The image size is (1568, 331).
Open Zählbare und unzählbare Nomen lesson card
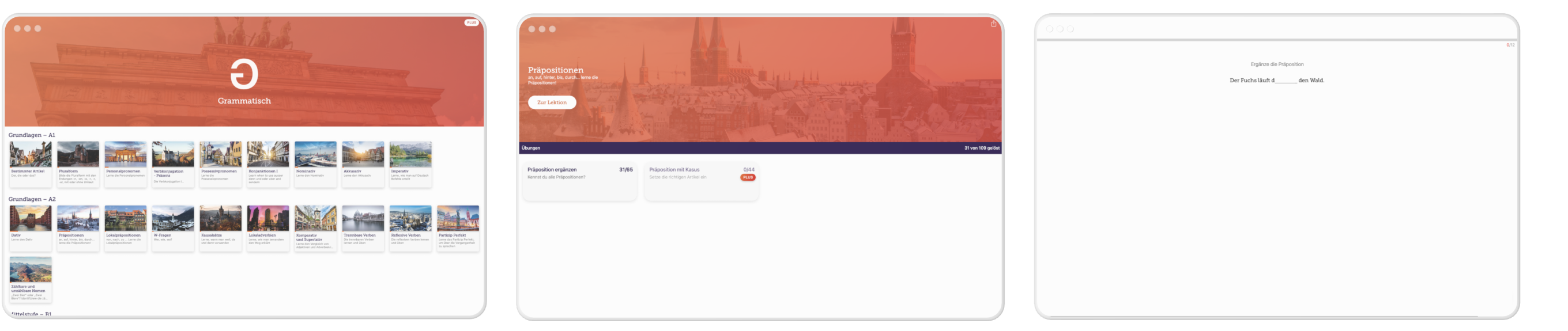click(x=31, y=279)
